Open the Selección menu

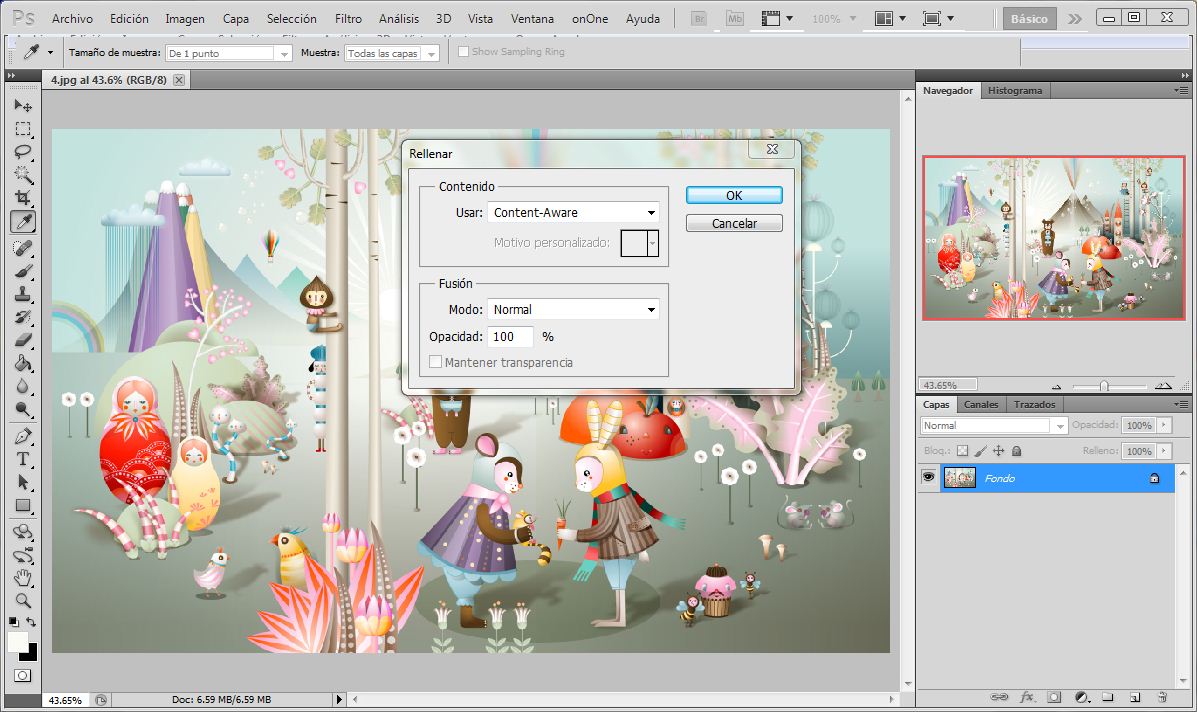[x=292, y=18]
